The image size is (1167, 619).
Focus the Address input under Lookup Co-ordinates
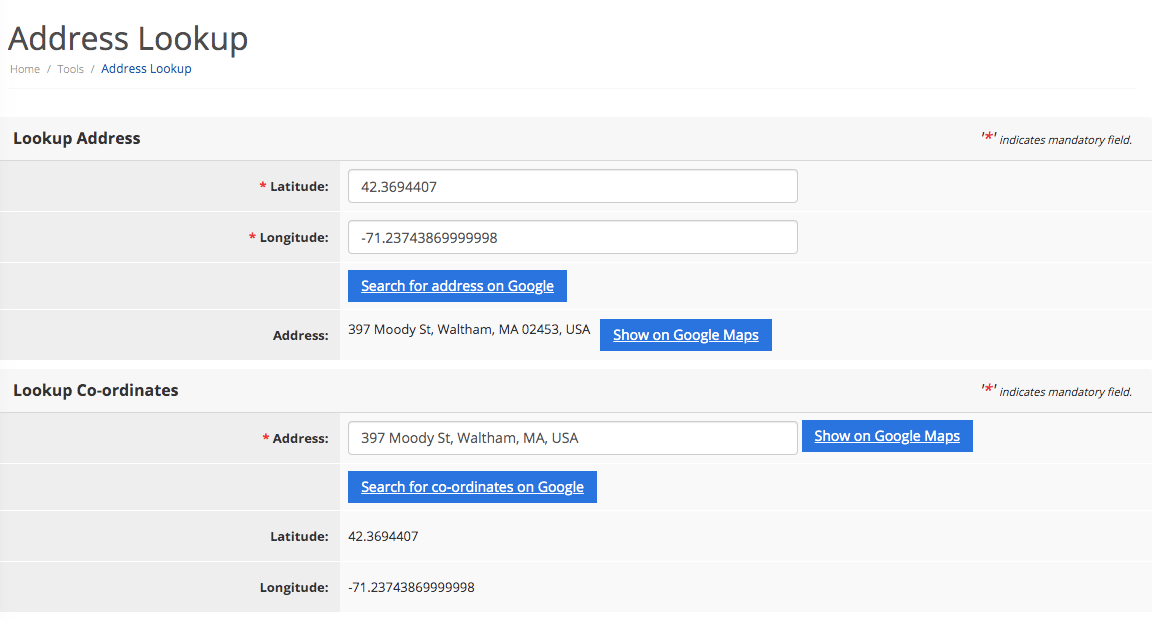click(572, 437)
